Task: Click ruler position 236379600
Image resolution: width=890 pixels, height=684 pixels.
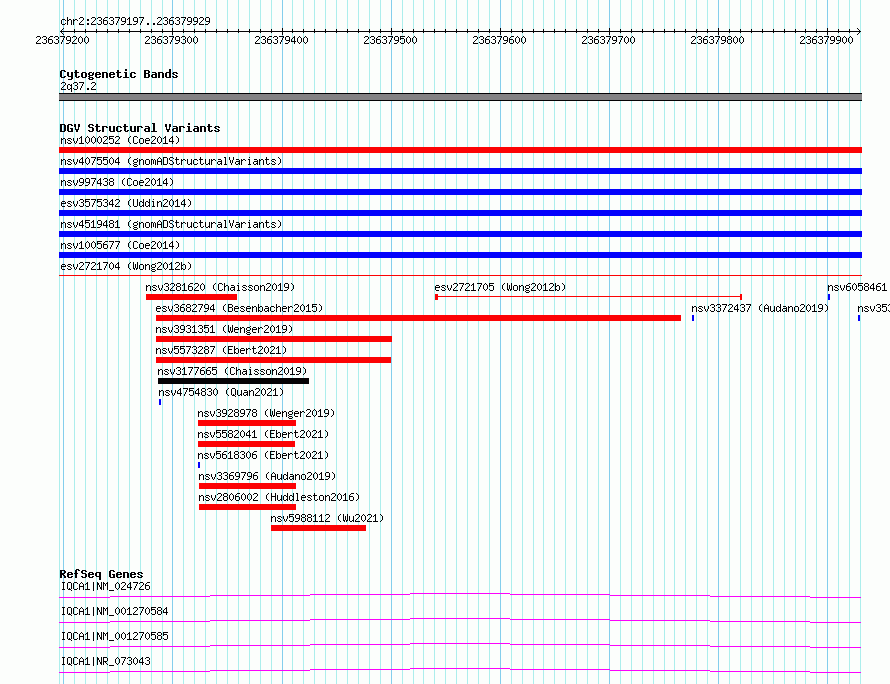Action: (499, 40)
